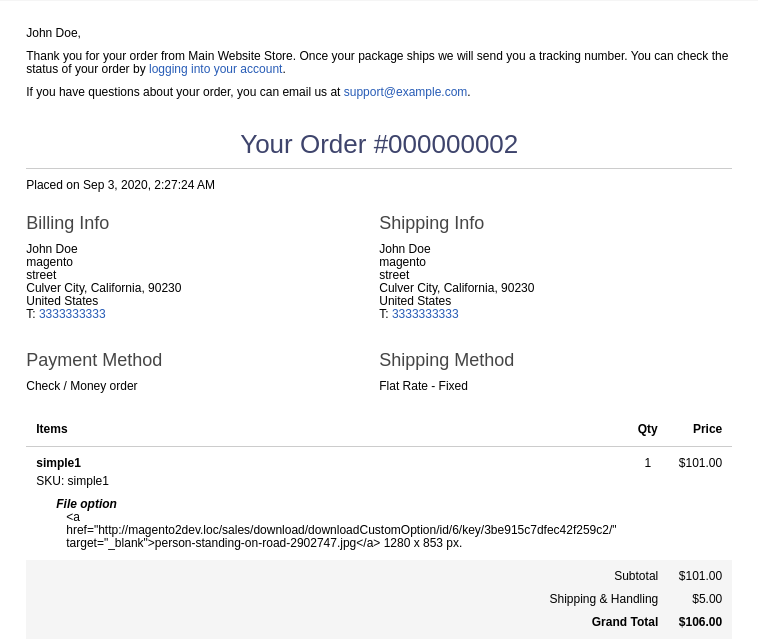Open the 'logging into your account' link
The width and height of the screenshot is (760, 643).
coord(216,69)
